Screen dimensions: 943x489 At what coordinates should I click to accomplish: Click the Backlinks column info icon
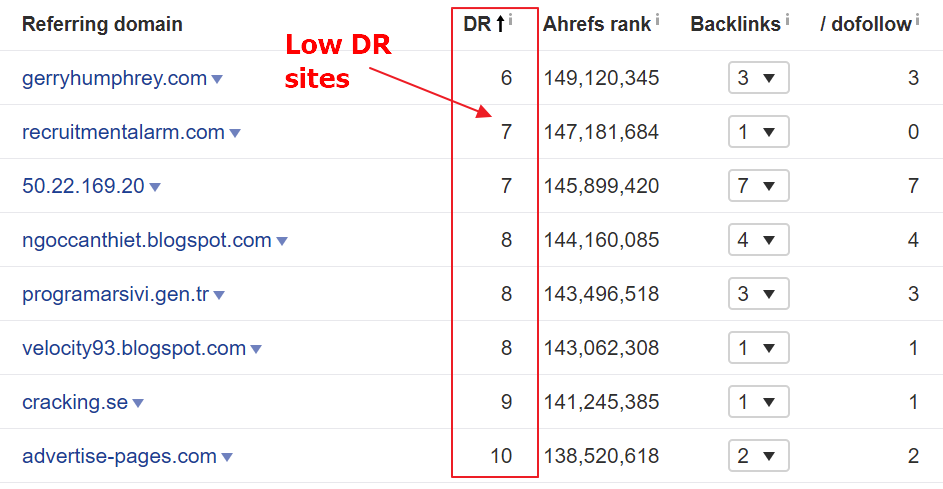pyautogui.click(x=787, y=19)
